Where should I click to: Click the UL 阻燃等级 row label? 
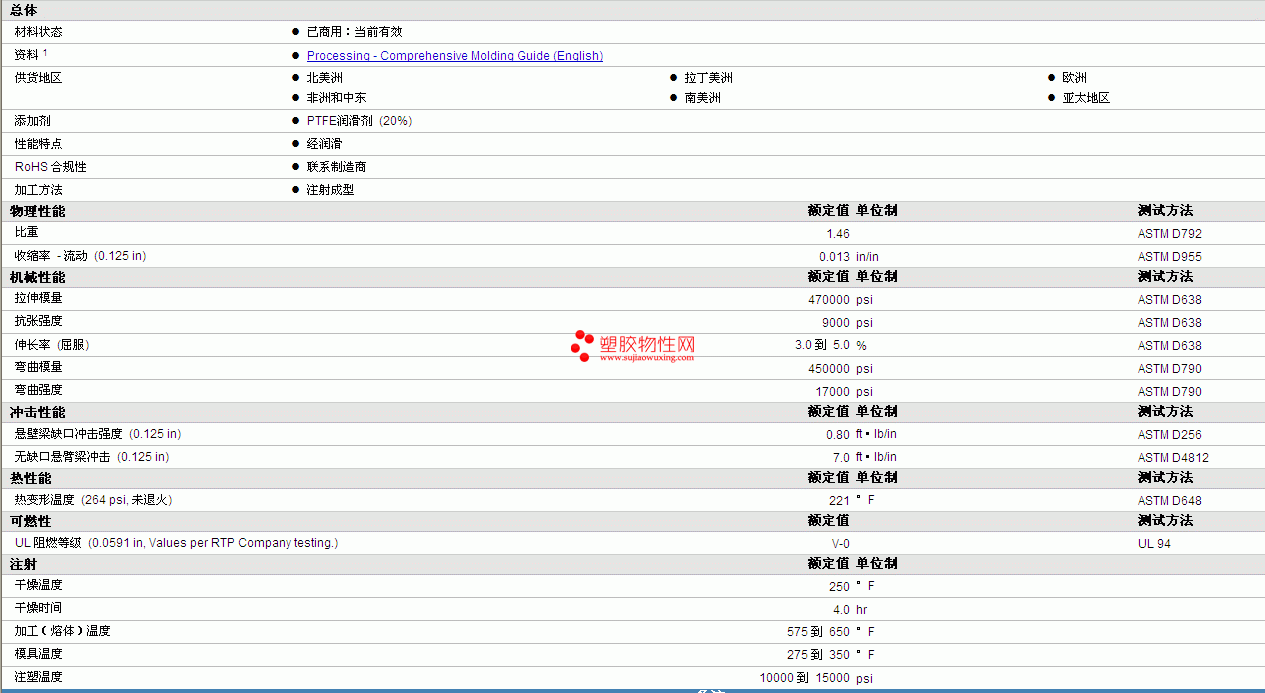(176, 543)
